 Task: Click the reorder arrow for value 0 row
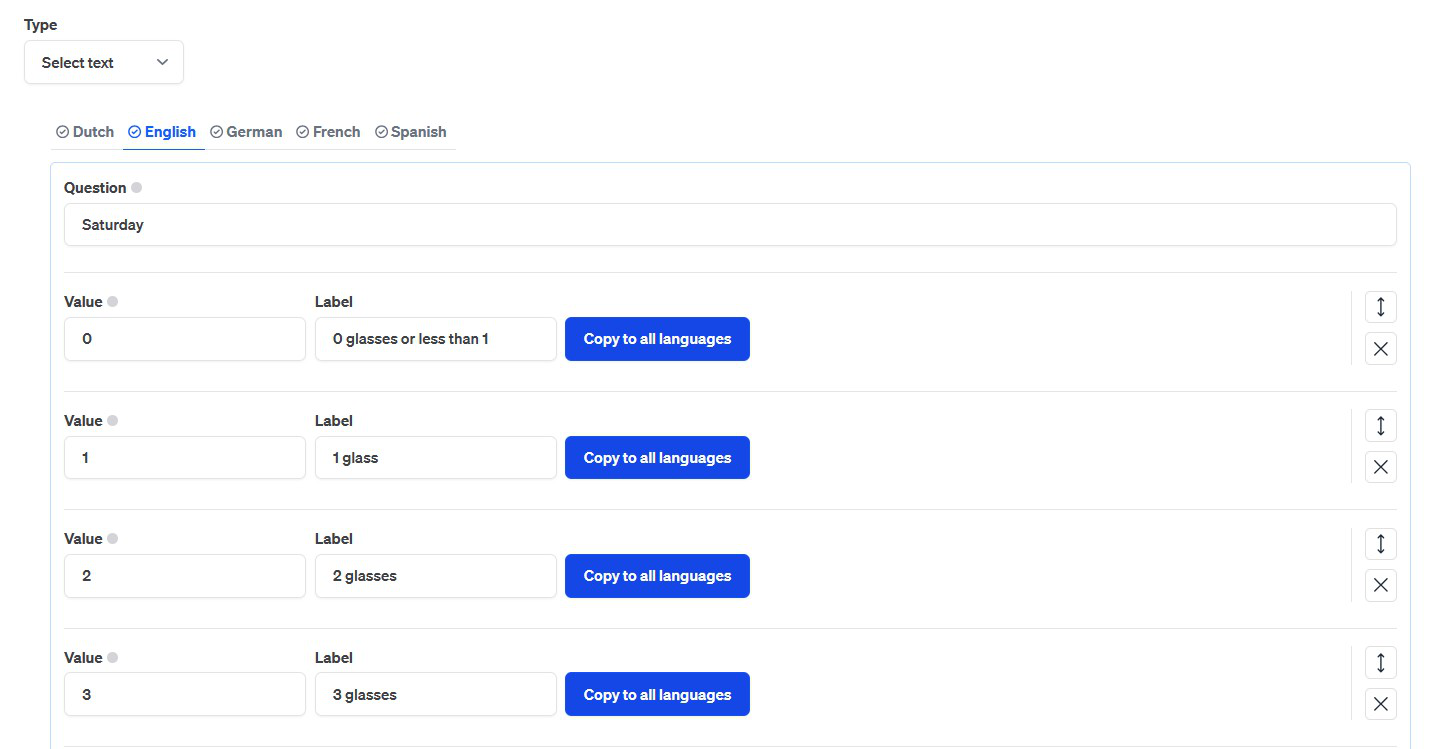1380,307
